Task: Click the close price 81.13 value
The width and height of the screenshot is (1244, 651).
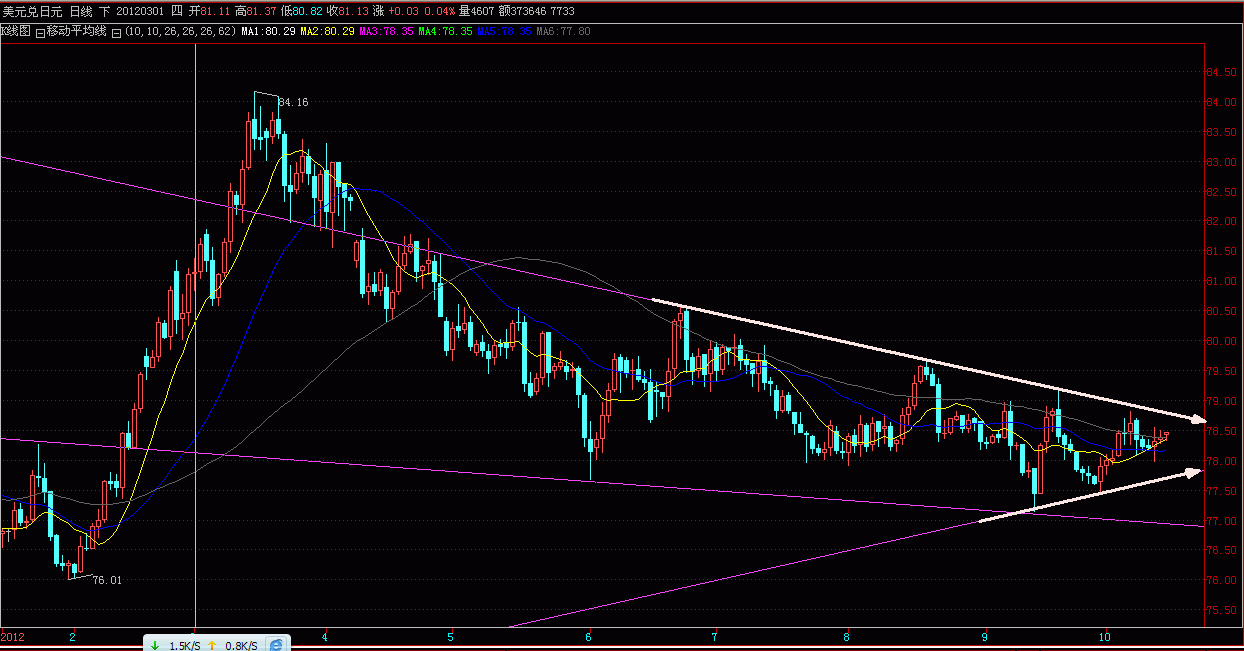Action: 354,11
